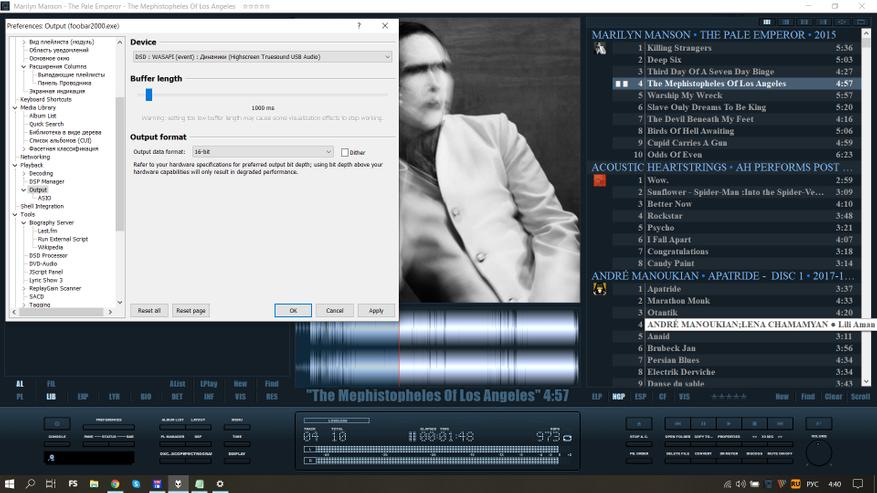Click the playlist scrollbar down arrow
This screenshot has width=877, height=493.
tap(866, 382)
